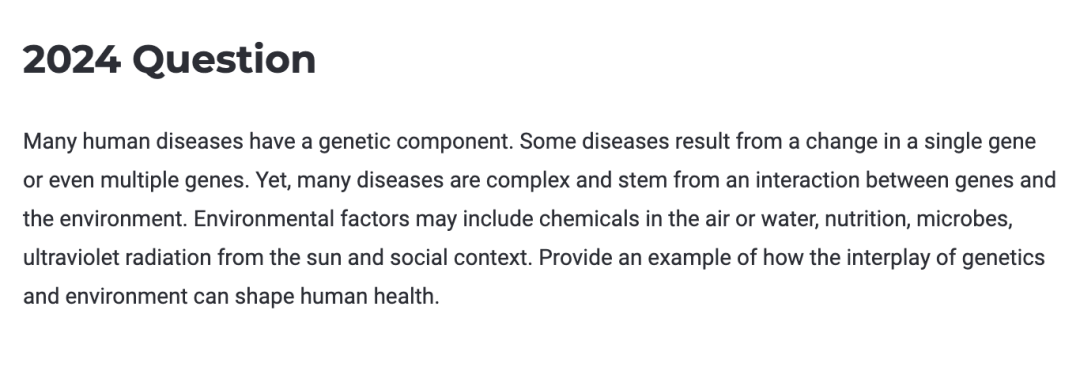
Task: Click the word "single" in the paragraph
Action: coord(954,141)
